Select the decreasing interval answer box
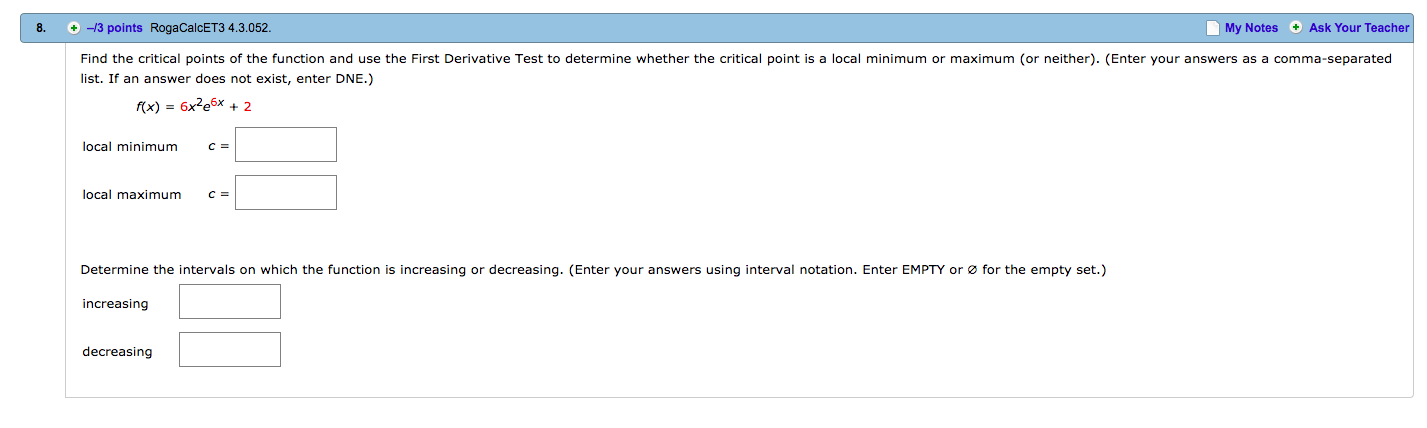 (x=230, y=350)
